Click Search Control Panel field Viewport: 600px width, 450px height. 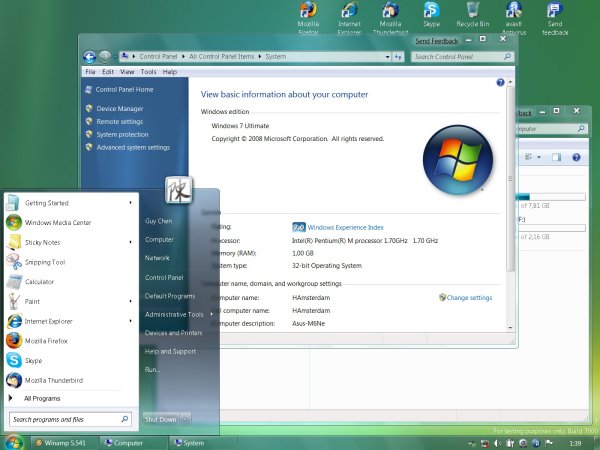[462, 57]
